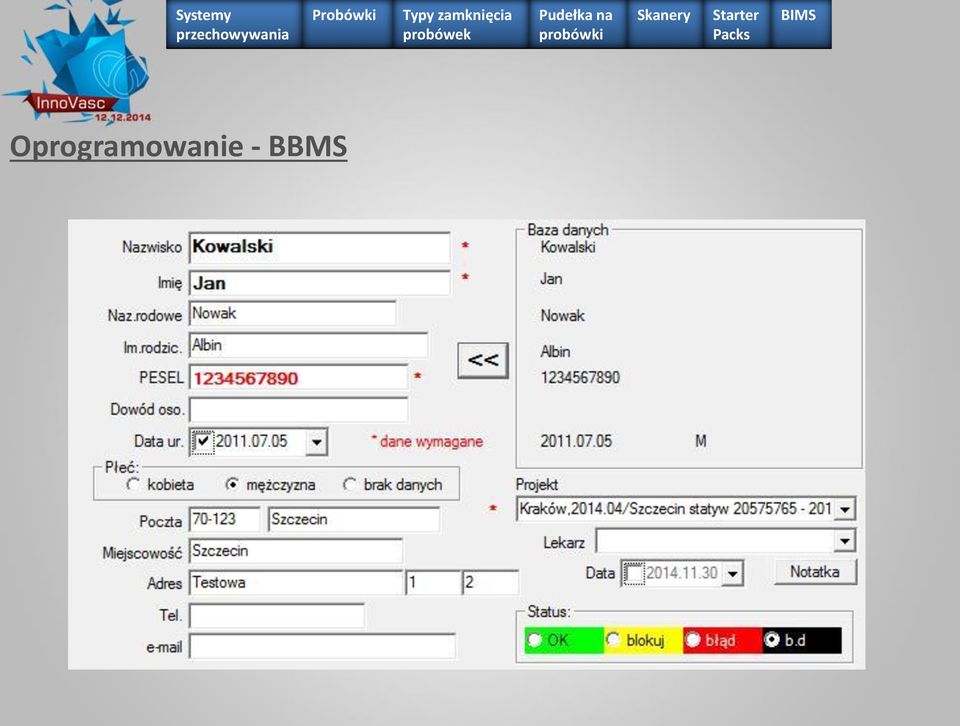Go to the Skanery tab
Viewport: 960px width, 726px height.
tap(664, 24)
